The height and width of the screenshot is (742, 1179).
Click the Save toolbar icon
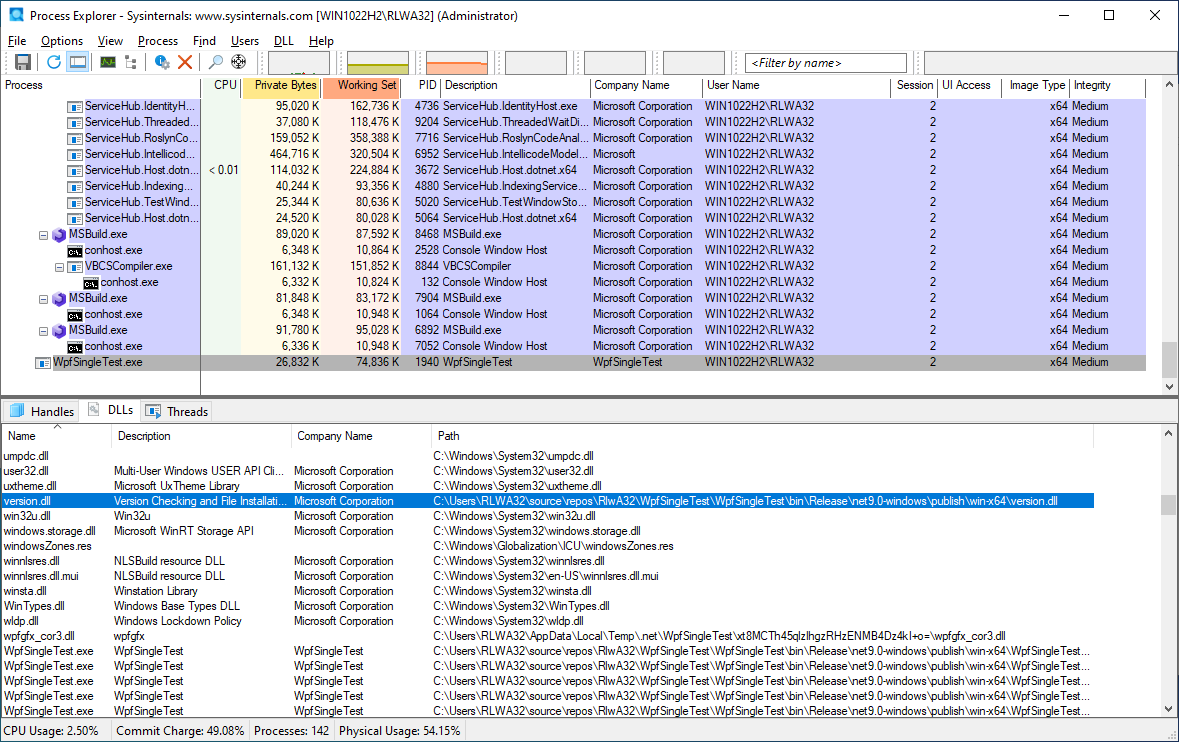click(23, 62)
